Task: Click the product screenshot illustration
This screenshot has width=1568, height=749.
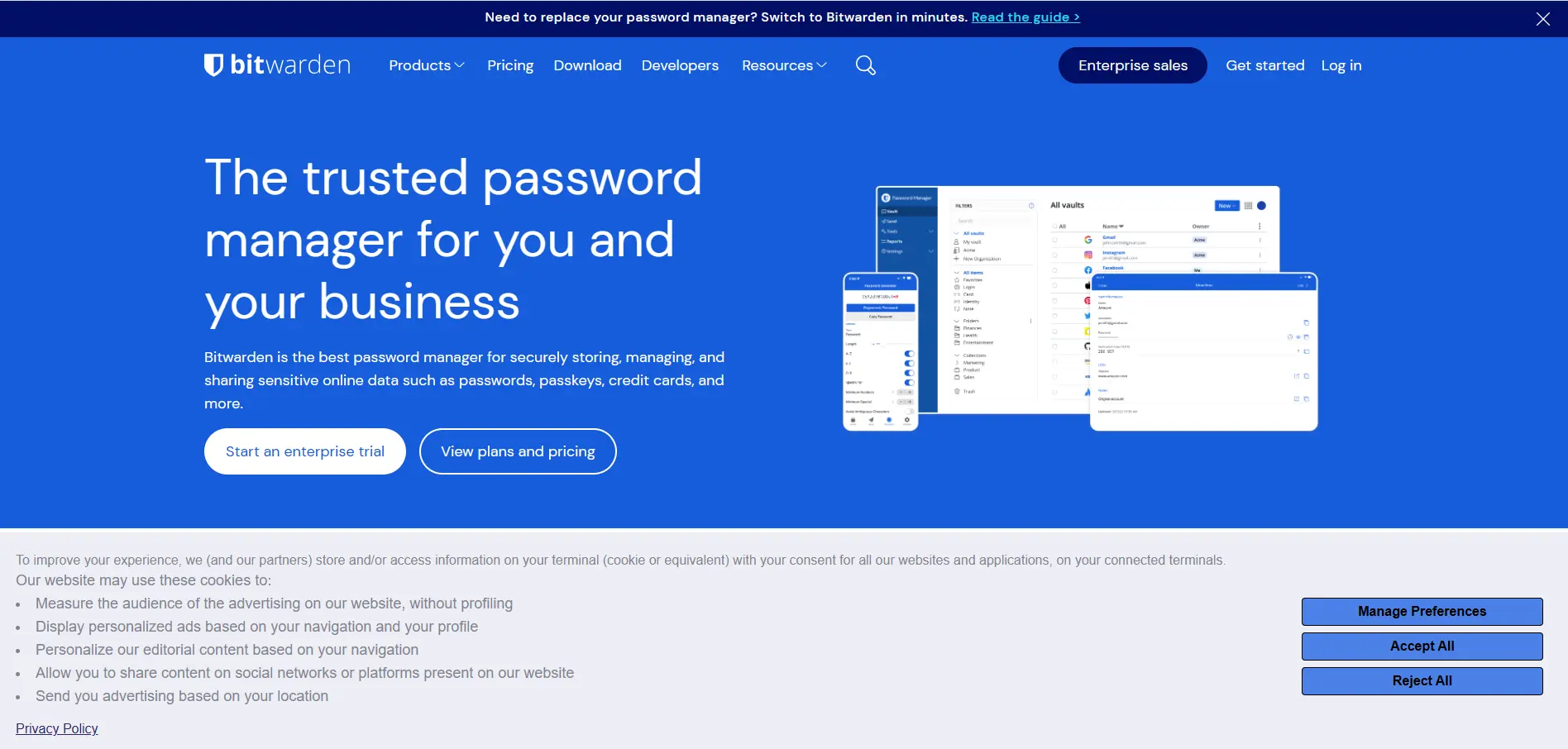Action: click(1079, 308)
